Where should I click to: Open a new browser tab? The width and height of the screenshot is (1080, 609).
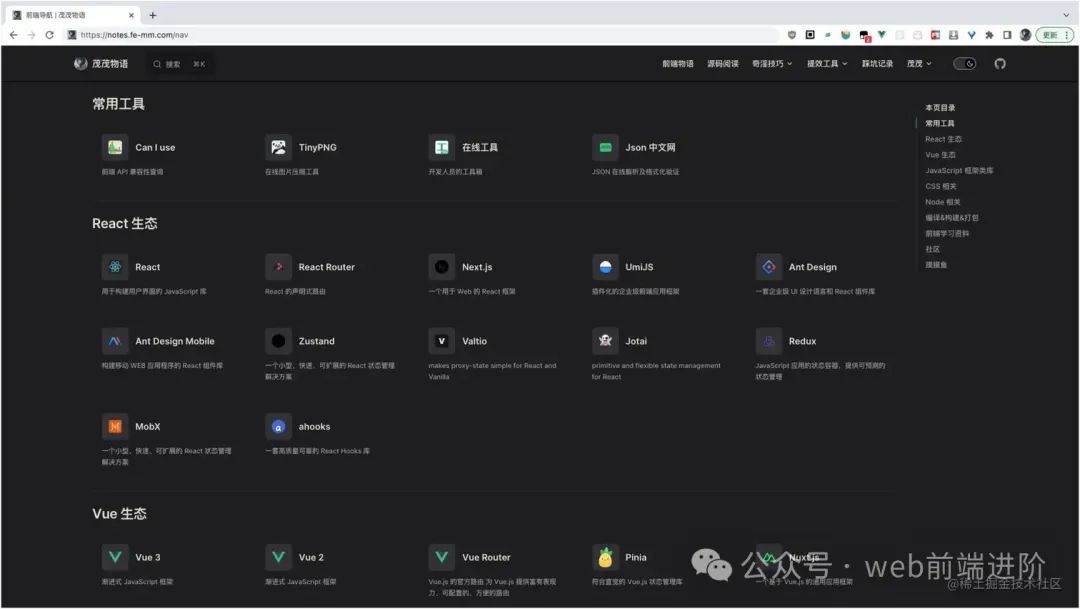[153, 15]
